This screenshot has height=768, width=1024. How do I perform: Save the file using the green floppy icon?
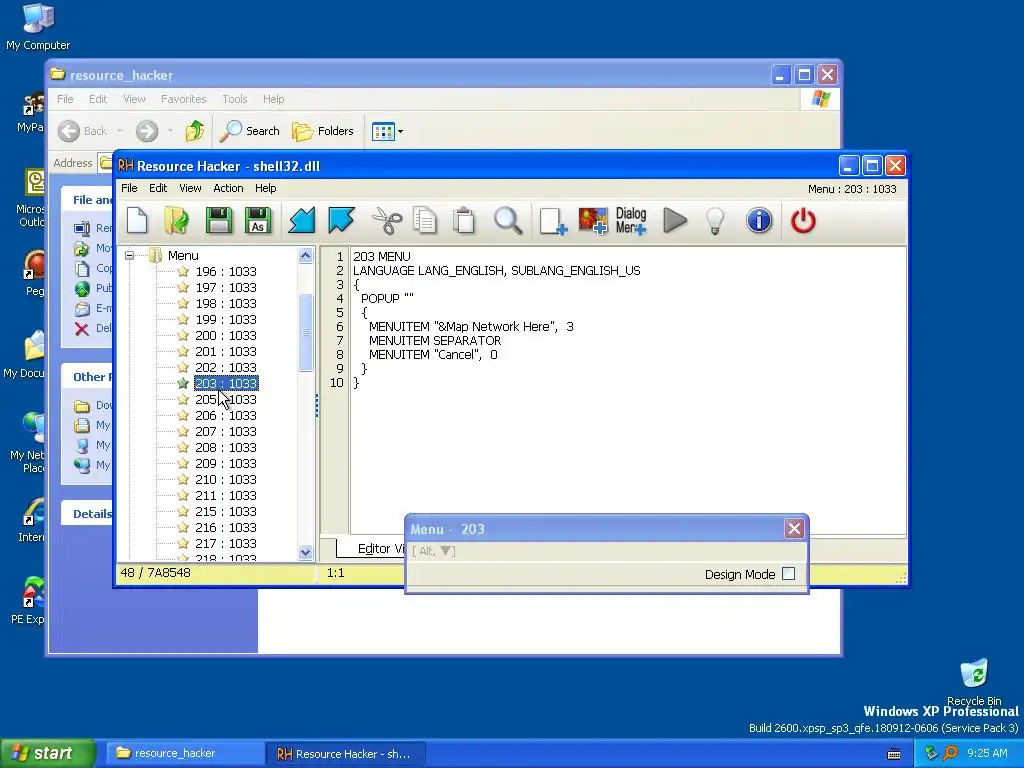pos(218,221)
